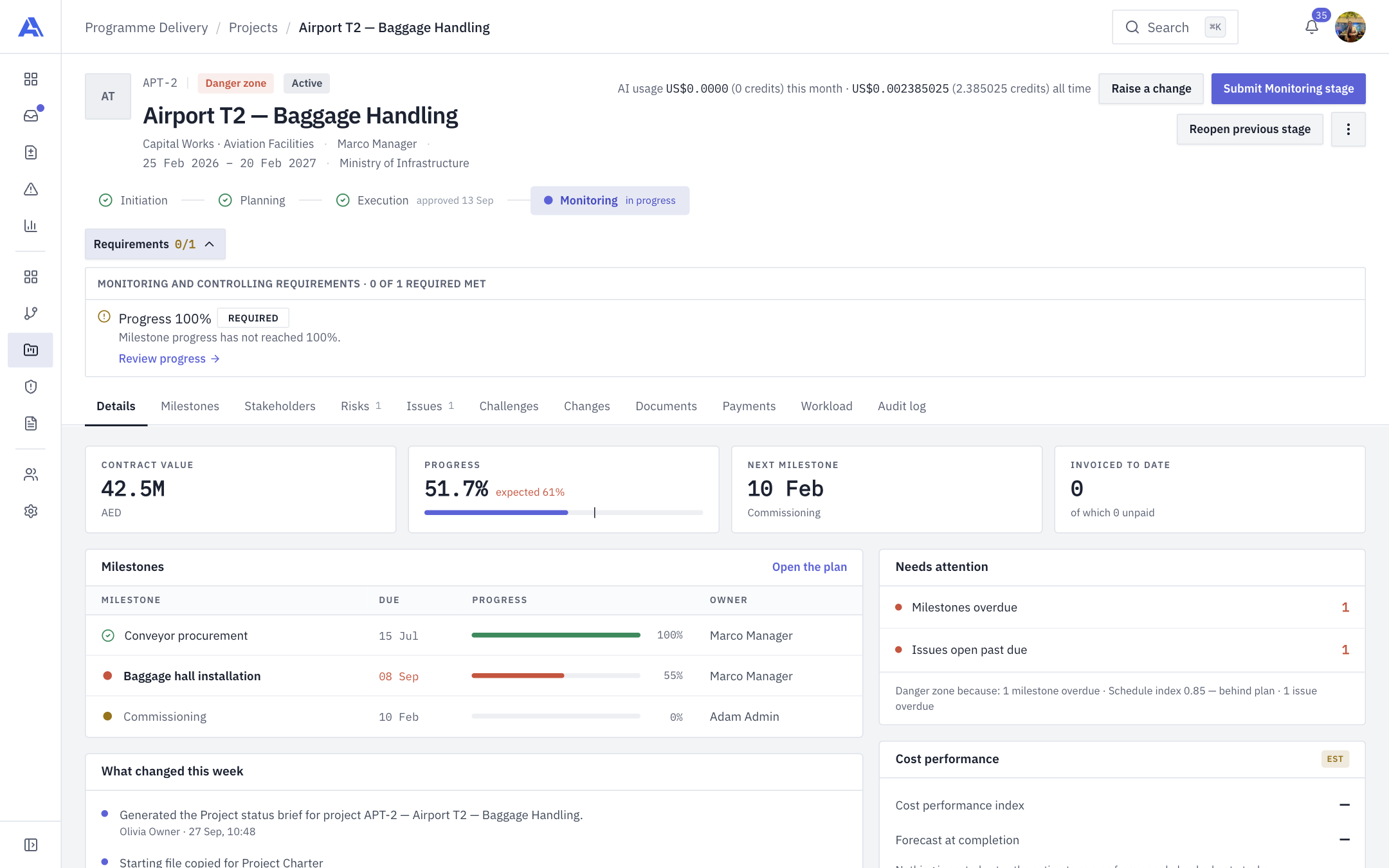Viewport: 1389px width, 868px height.
Task: Follow the Review progress link
Action: tap(169, 359)
